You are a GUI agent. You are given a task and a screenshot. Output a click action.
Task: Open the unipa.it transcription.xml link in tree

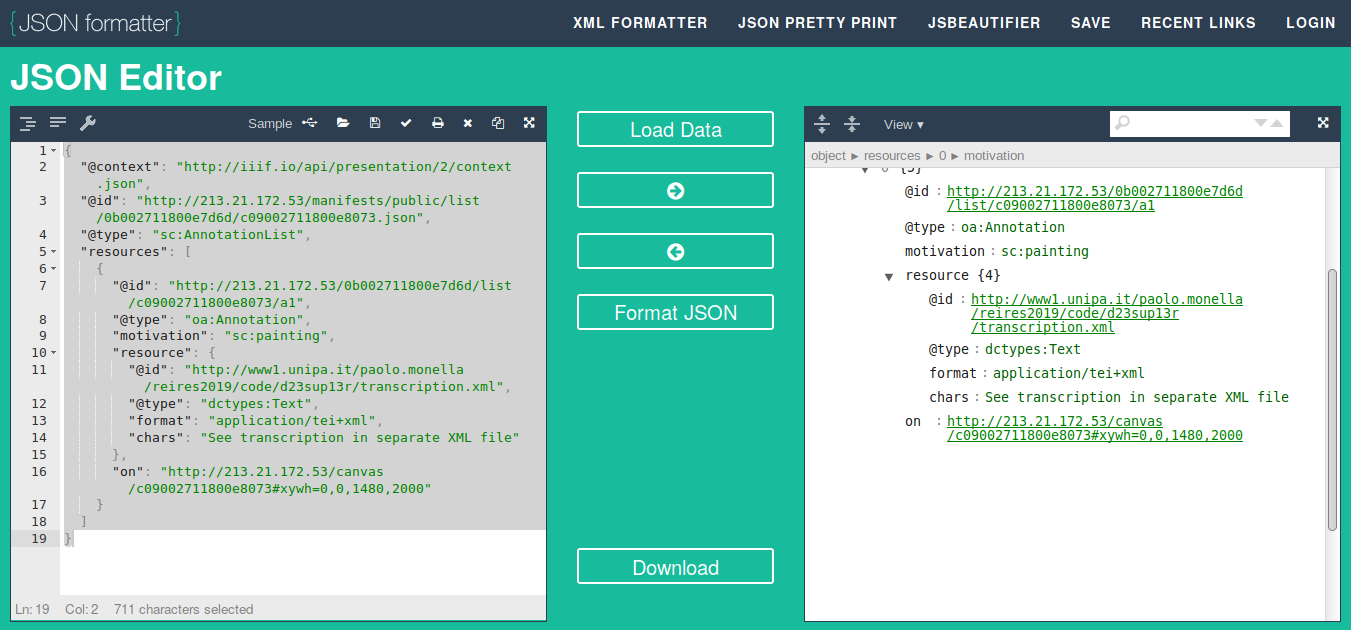(1106, 313)
